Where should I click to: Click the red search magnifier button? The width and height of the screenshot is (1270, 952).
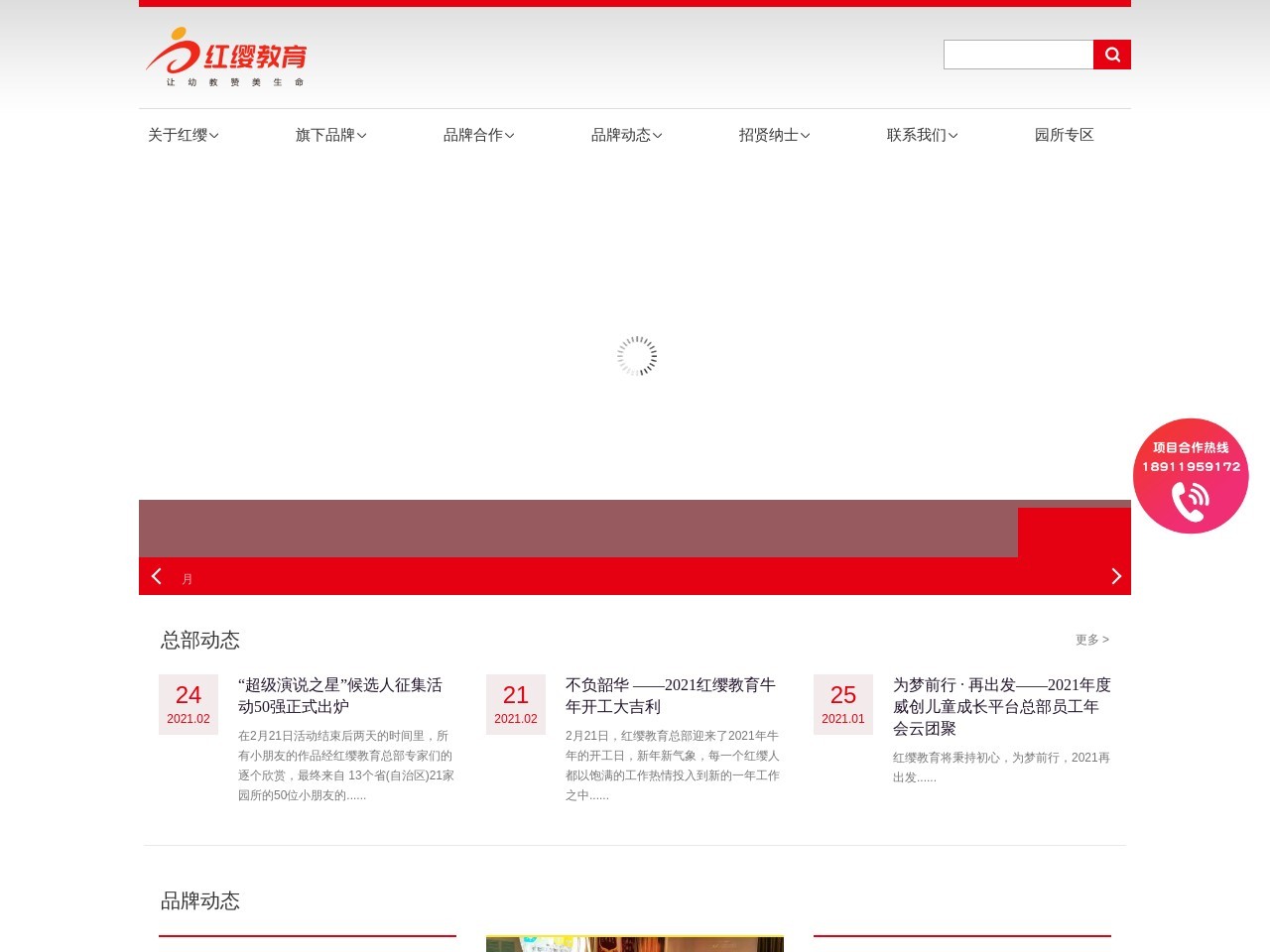pyautogui.click(x=1111, y=55)
